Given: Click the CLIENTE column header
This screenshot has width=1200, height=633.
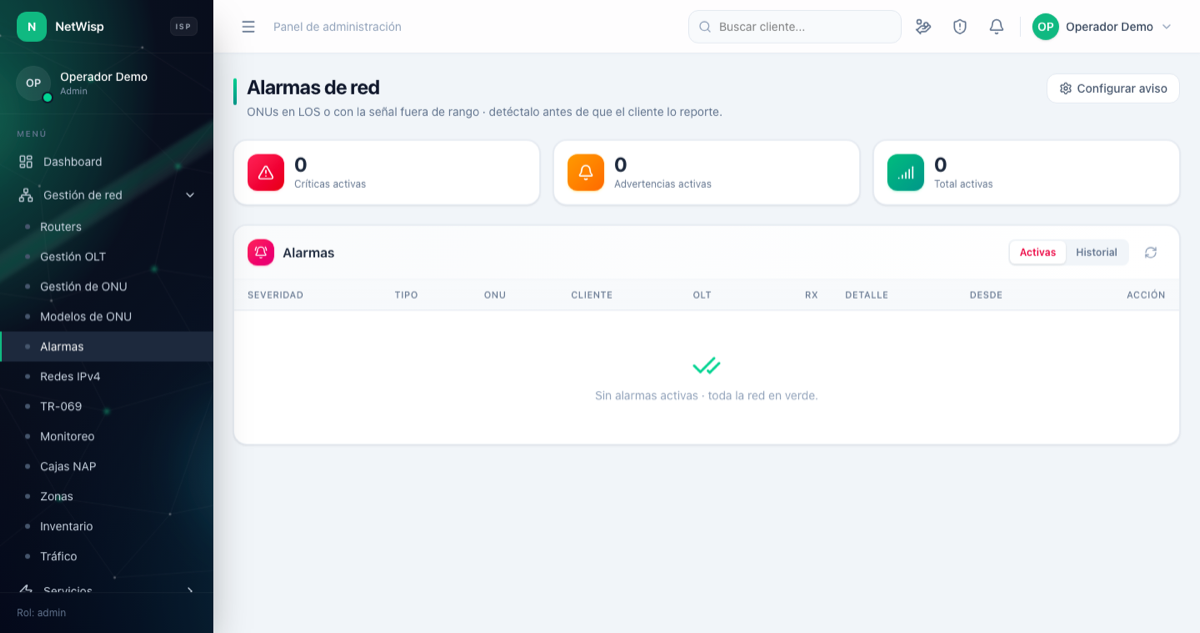Looking at the screenshot, I should point(592,295).
